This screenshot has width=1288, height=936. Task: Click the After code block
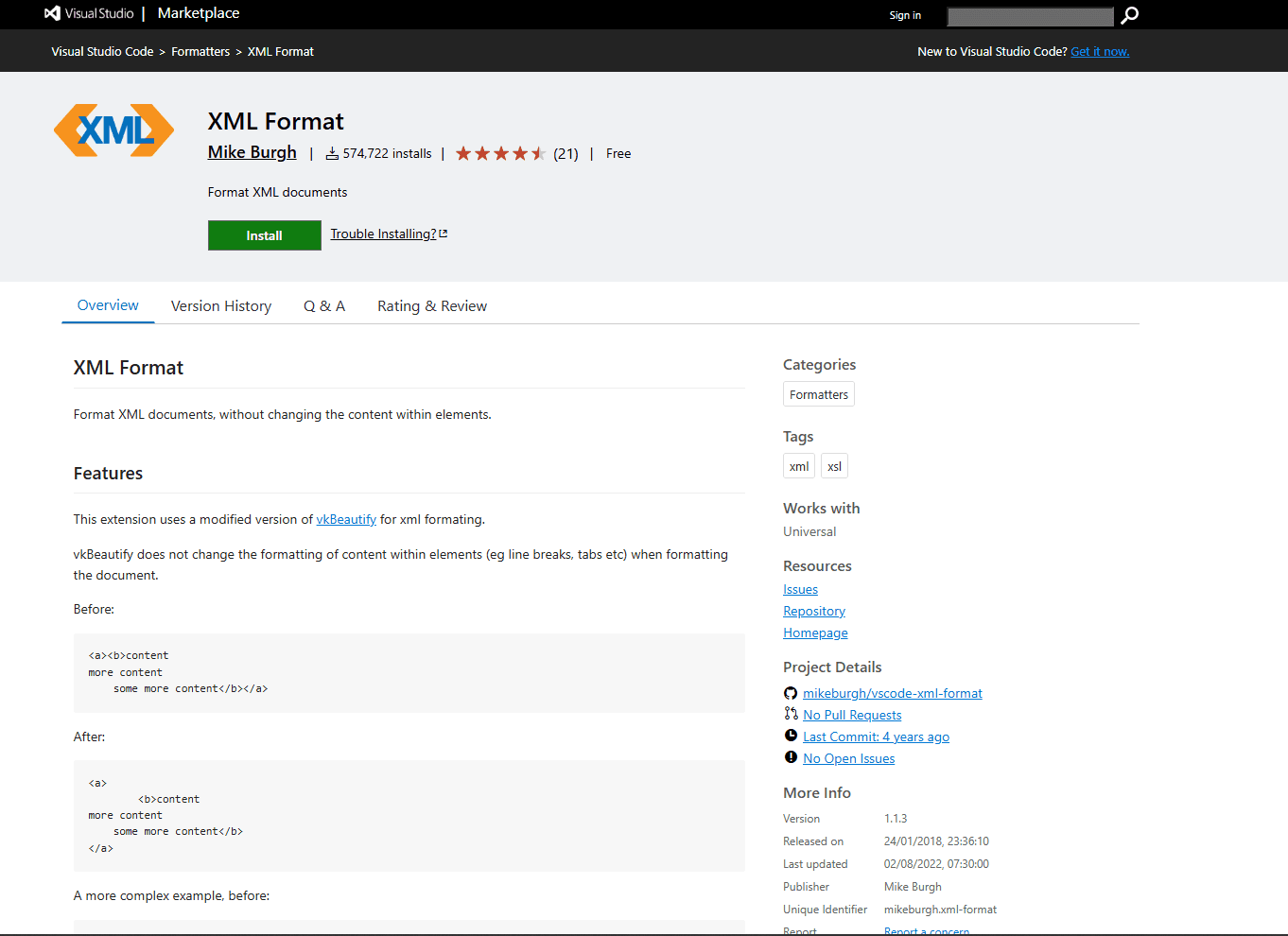click(409, 816)
